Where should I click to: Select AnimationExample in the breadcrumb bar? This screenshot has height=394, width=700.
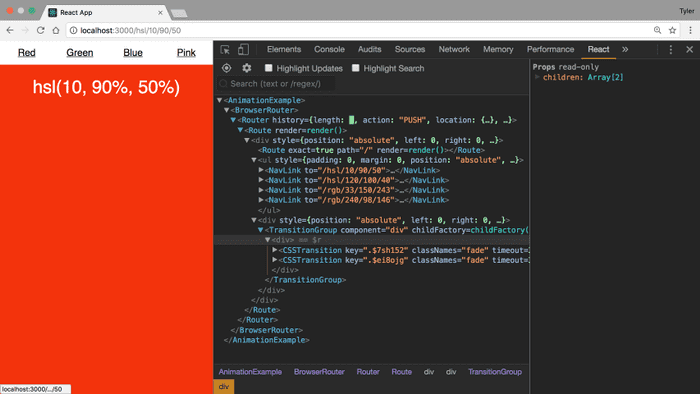pyautogui.click(x=250, y=372)
